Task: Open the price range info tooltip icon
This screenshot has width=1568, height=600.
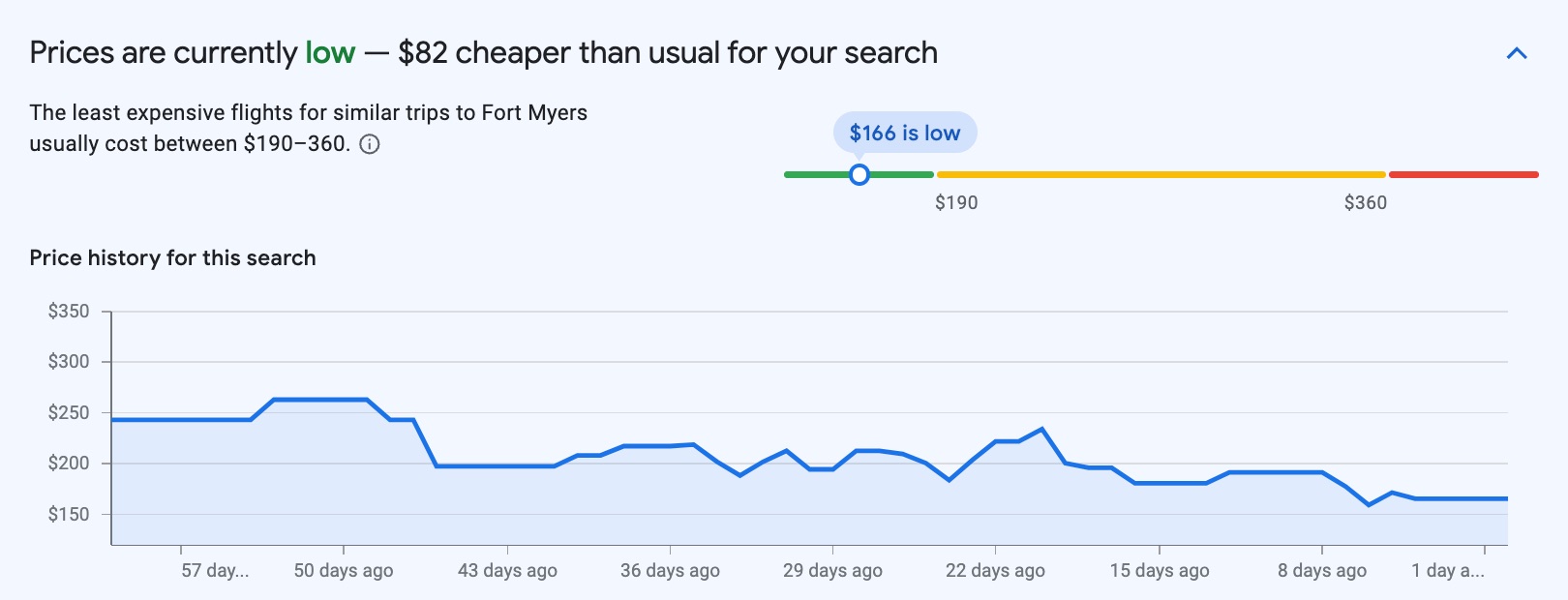Action: (x=371, y=145)
